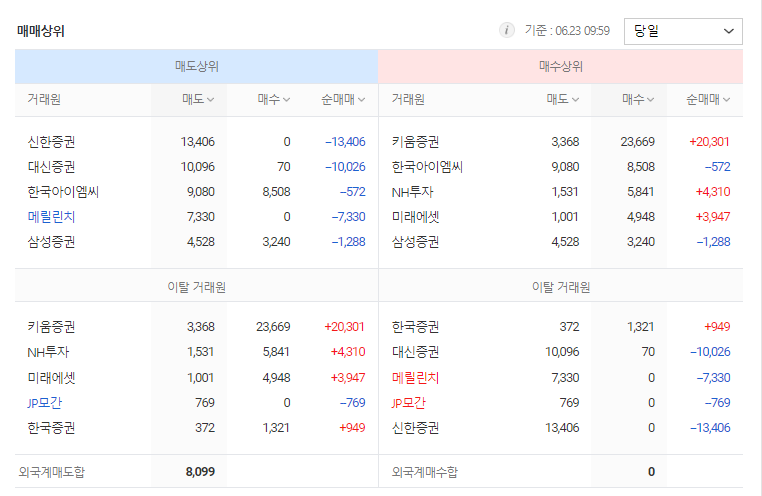Click 미래에셋 in the 매수상위 top list

pos(416,217)
